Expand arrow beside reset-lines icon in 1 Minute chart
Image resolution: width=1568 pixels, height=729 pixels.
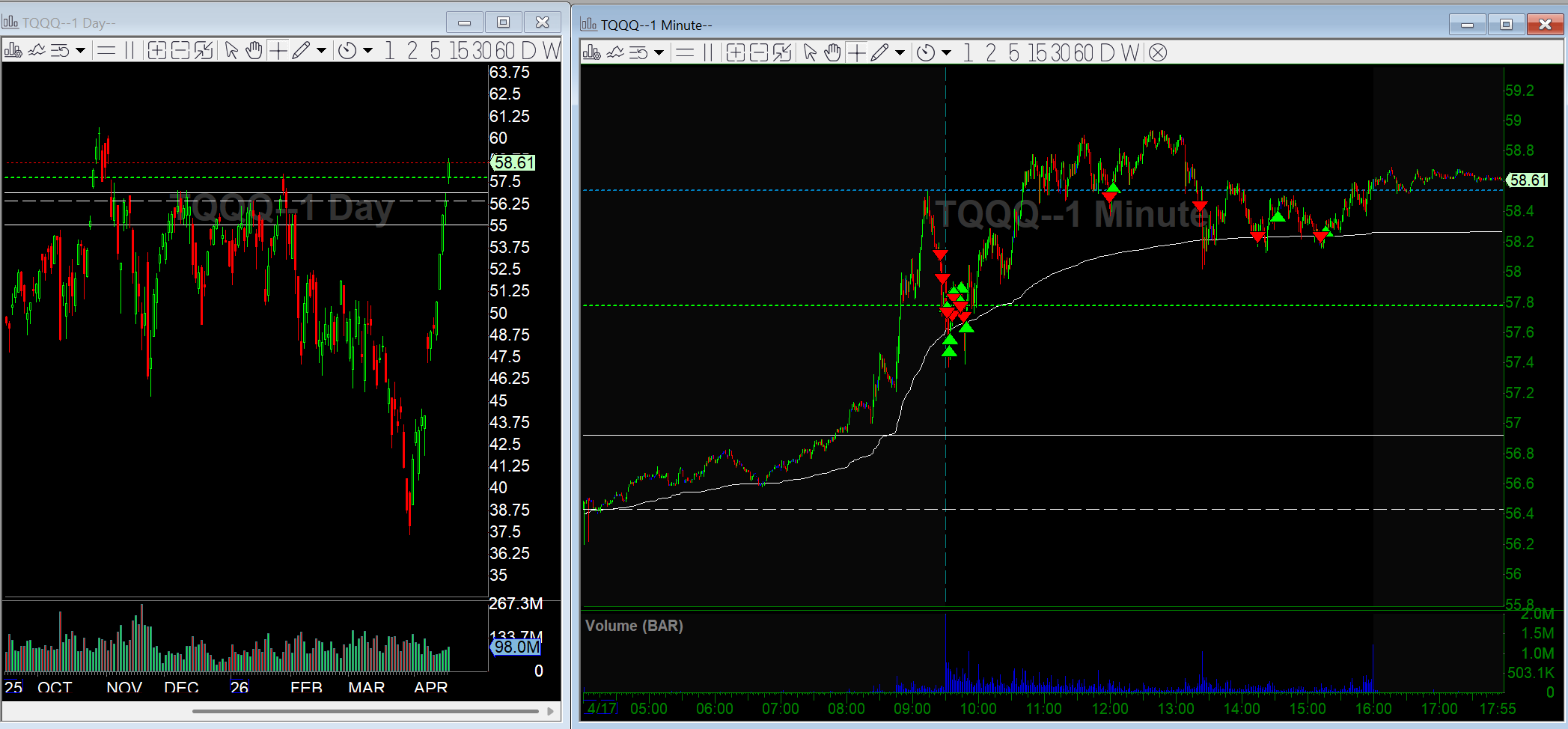659,52
